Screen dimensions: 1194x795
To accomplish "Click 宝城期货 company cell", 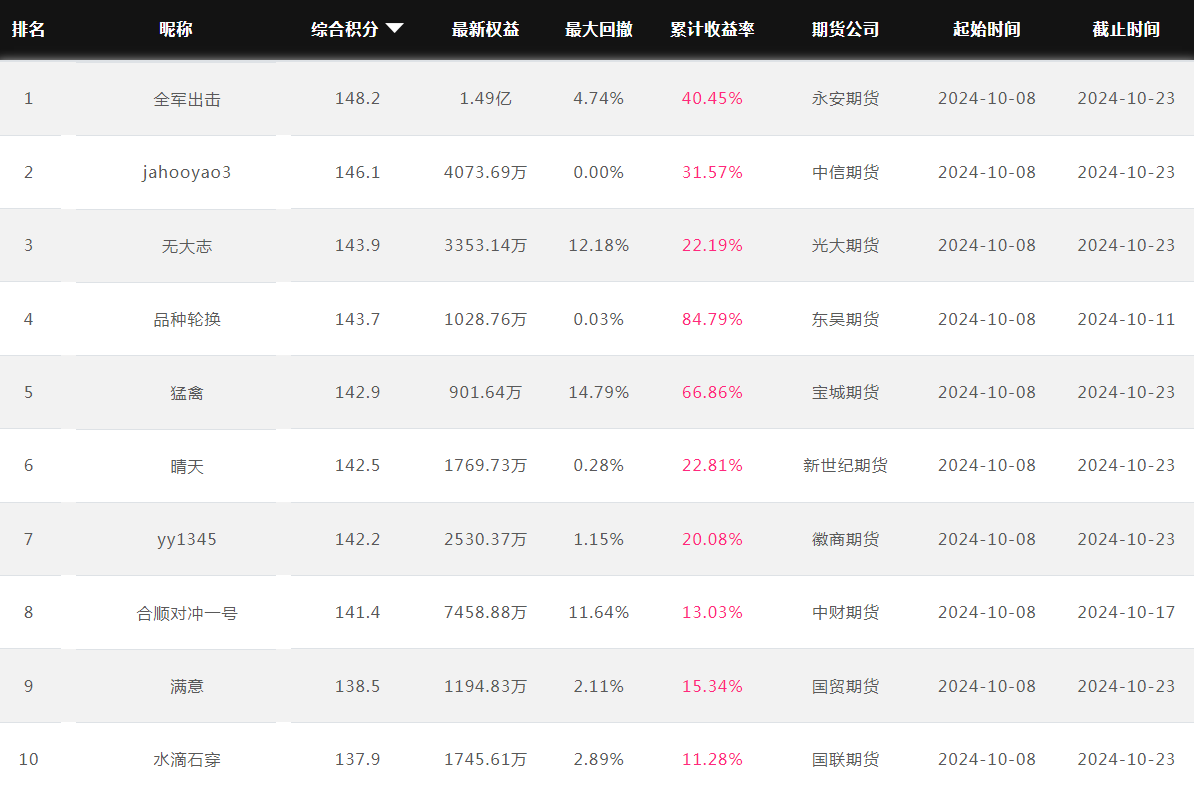I will (x=845, y=392).
